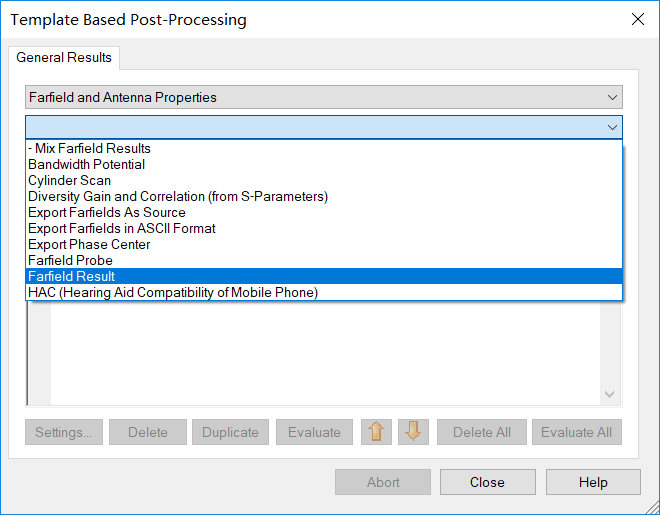Open Help for post-processing

[x=593, y=482]
